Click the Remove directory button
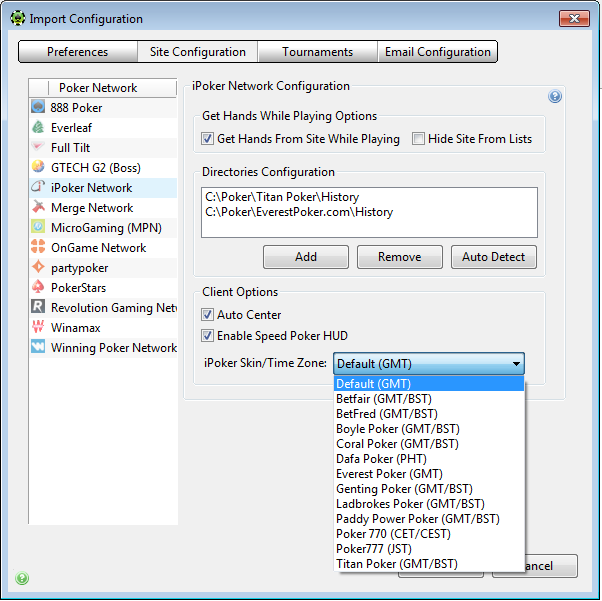Image resolution: width=602 pixels, height=601 pixels. (400, 257)
